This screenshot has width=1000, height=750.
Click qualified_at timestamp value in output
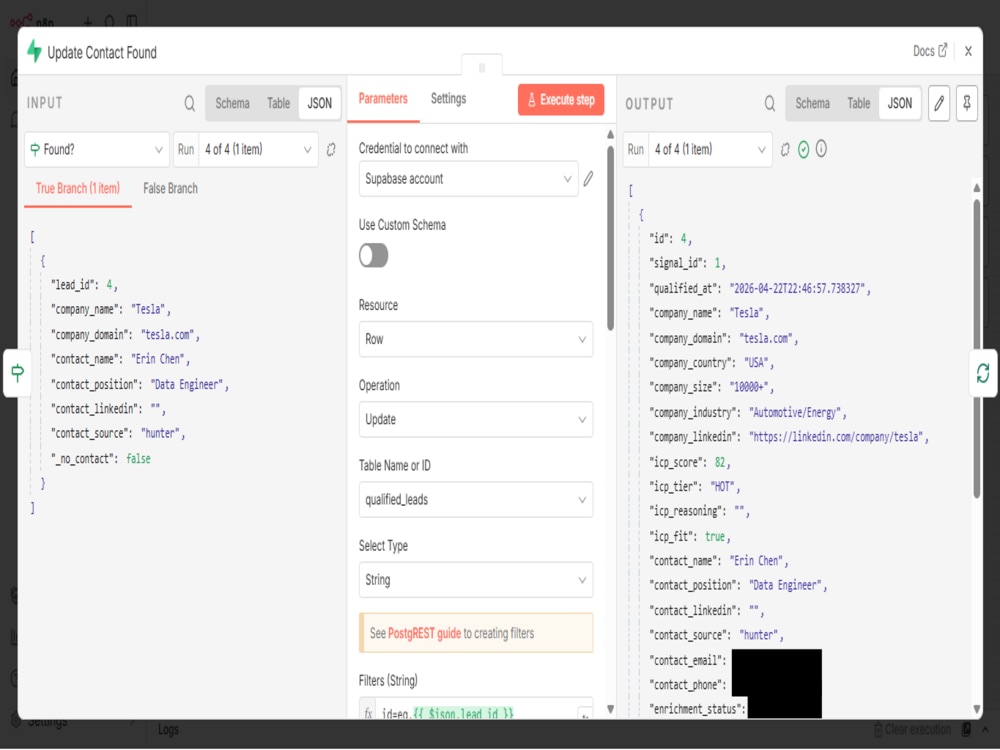(x=797, y=289)
